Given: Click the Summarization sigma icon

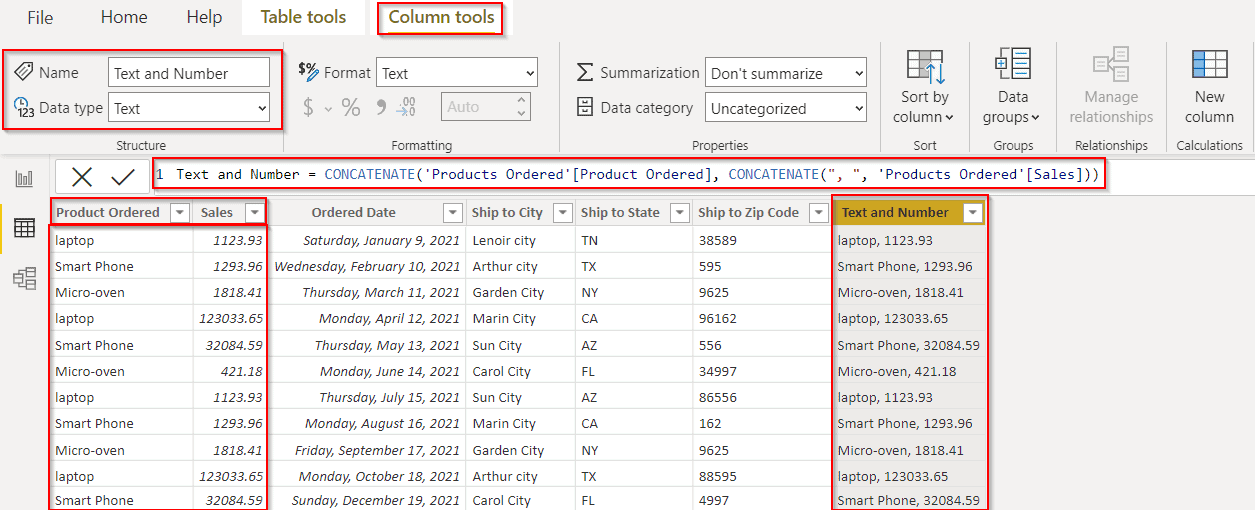Looking at the screenshot, I should [x=585, y=72].
